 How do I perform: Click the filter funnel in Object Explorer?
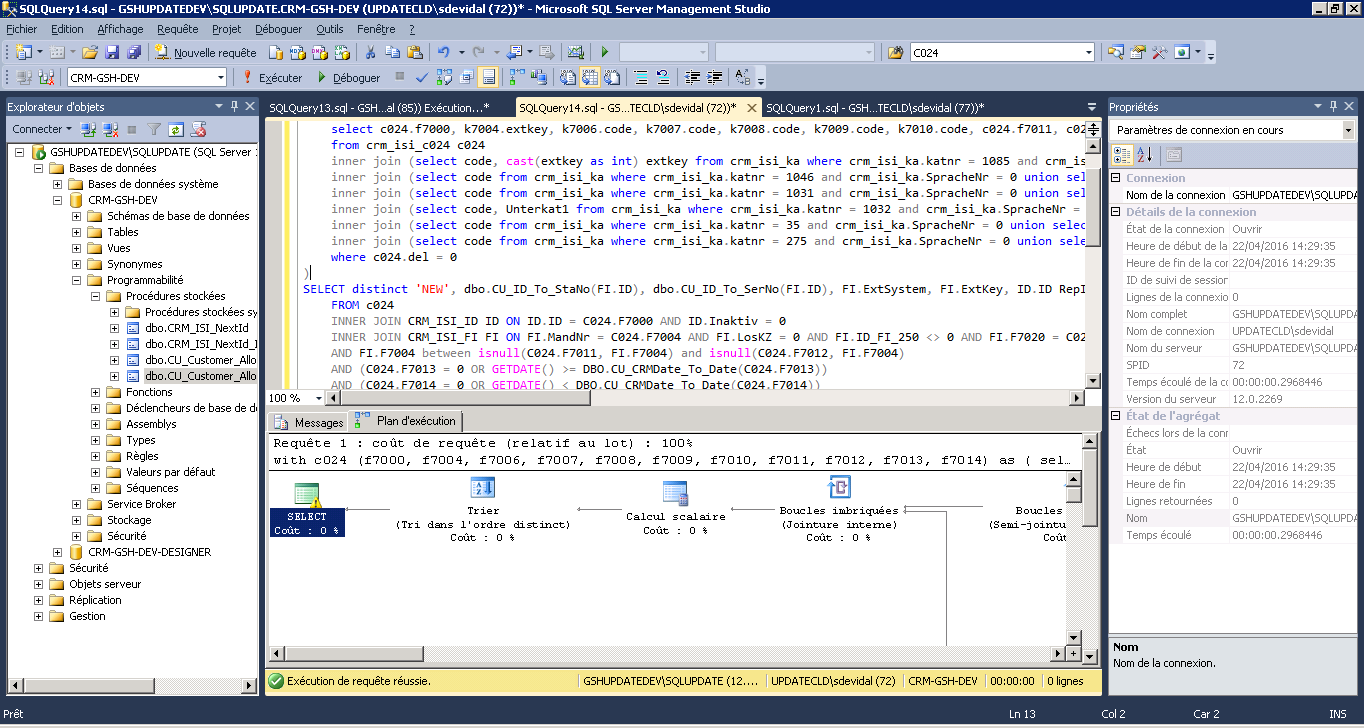[154, 129]
